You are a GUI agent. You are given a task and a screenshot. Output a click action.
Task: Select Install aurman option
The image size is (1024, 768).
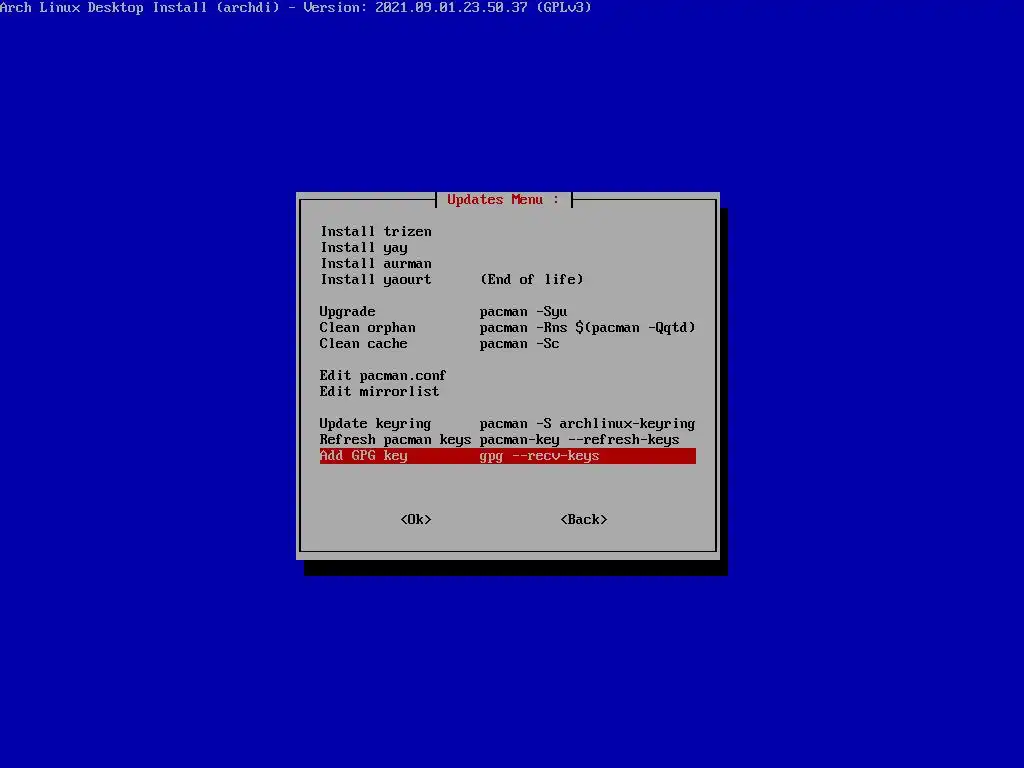[x=376, y=264]
